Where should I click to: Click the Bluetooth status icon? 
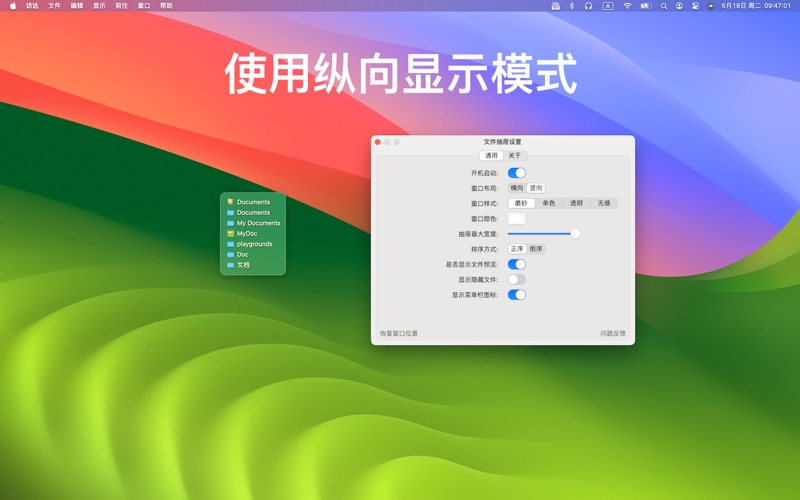pyautogui.click(x=572, y=6)
